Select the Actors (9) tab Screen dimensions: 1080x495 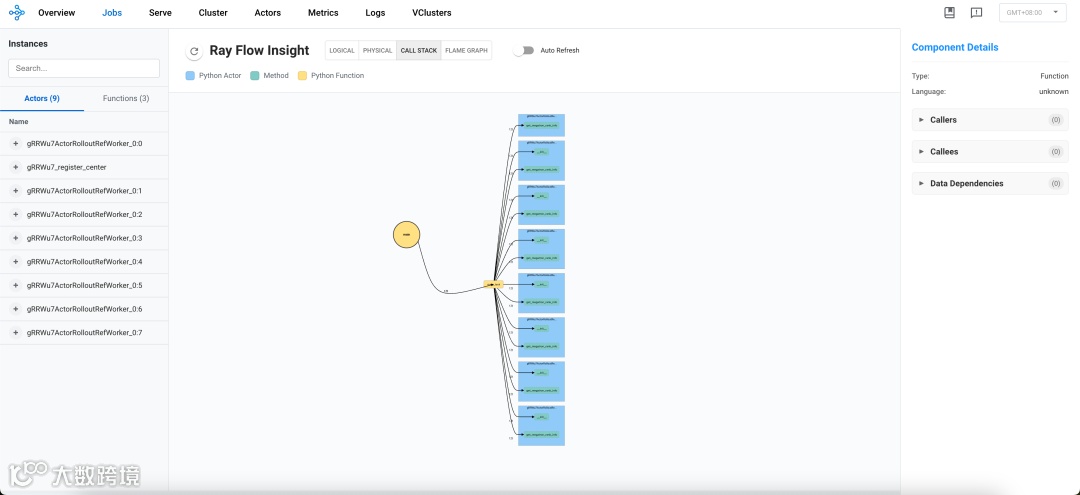tap(42, 98)
